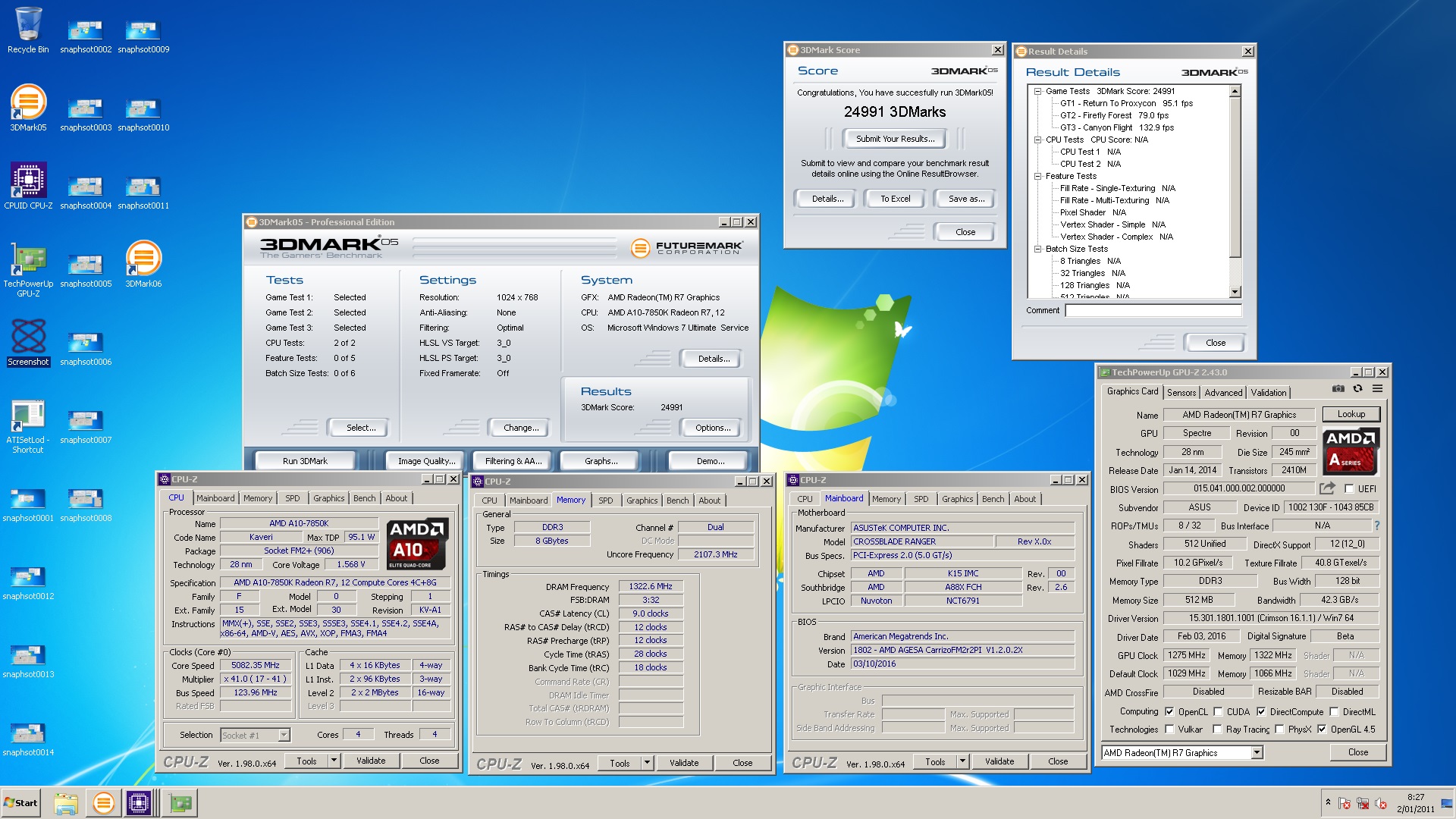This screenshot has width=1456, height=819.
Task: Open Graphics tab in CPU-Z CPU window
Action: click(328, 498)
